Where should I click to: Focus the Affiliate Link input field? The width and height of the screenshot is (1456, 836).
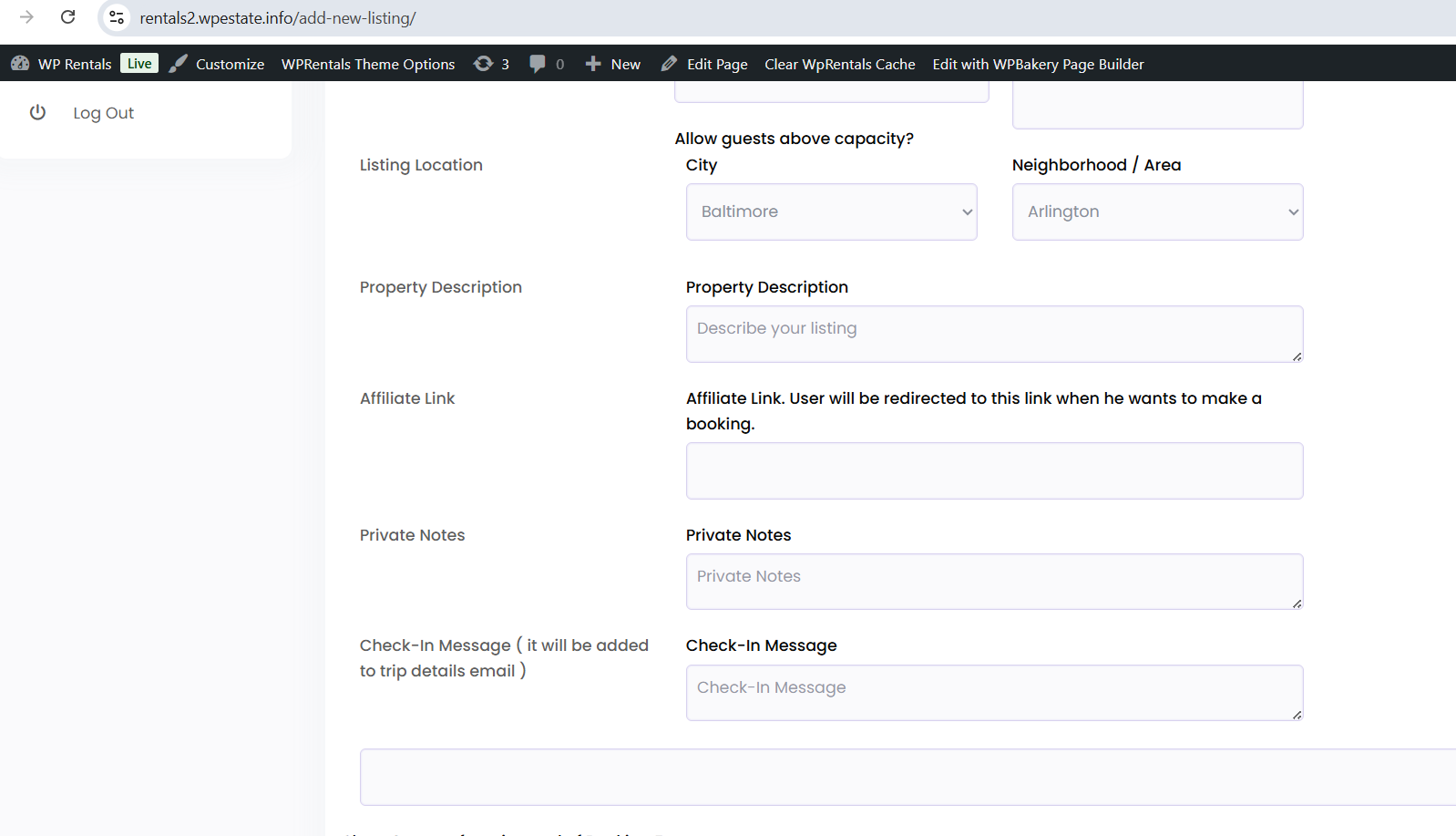pyautogui.click(x=994, y=470)
